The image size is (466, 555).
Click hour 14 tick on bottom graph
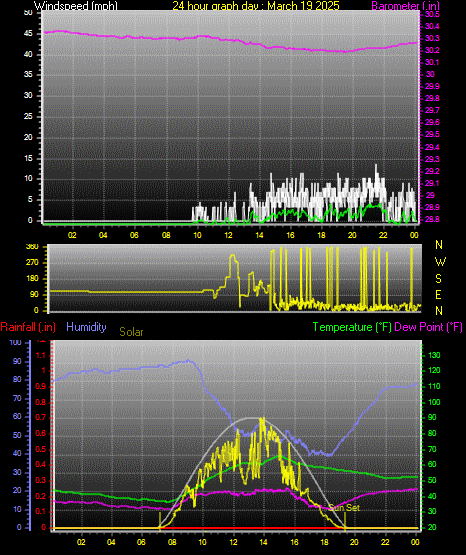pyautogui.click(x=263, y=542)
